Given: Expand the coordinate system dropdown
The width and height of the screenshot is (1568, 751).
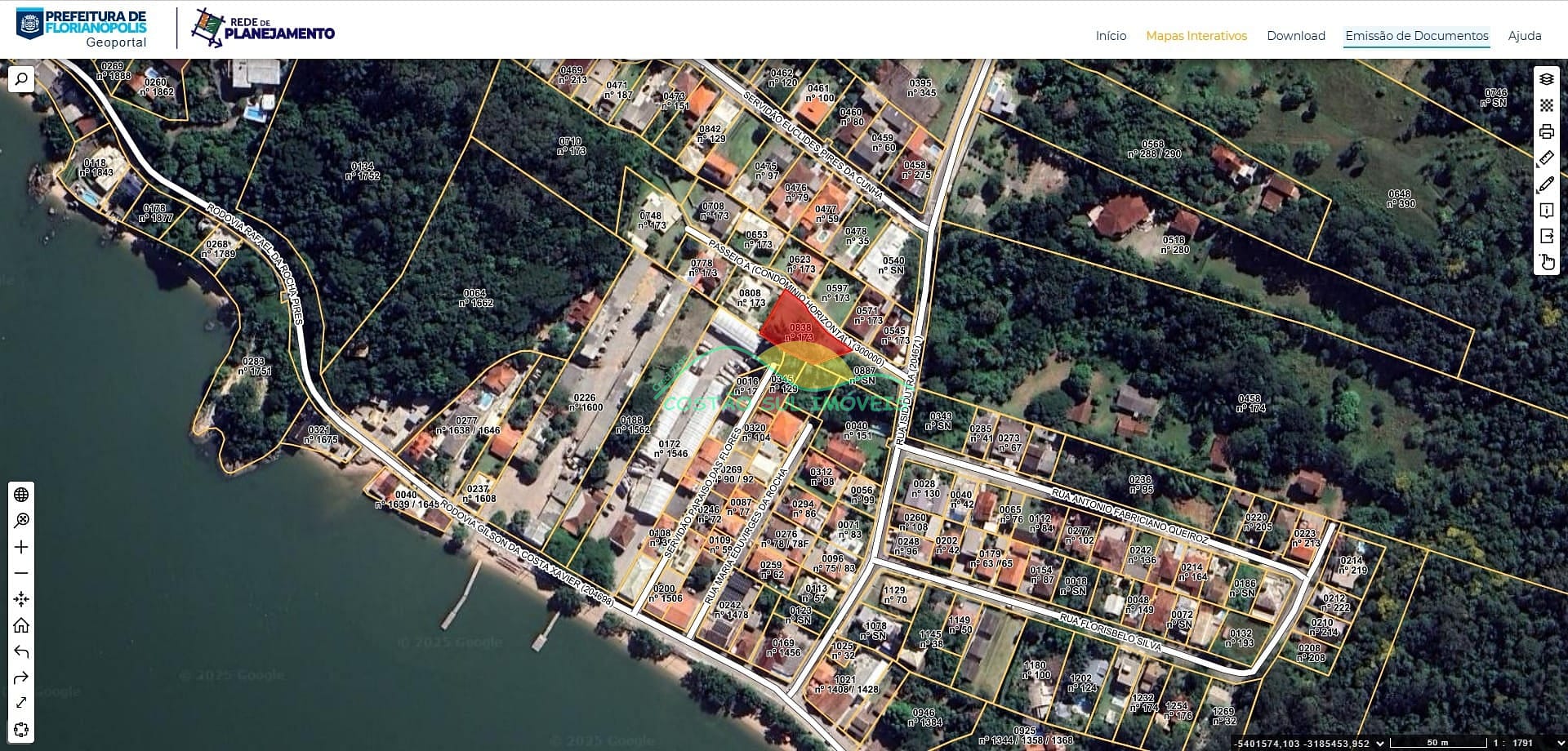Looking at the screenshot, I should [x=1380, y=743].
